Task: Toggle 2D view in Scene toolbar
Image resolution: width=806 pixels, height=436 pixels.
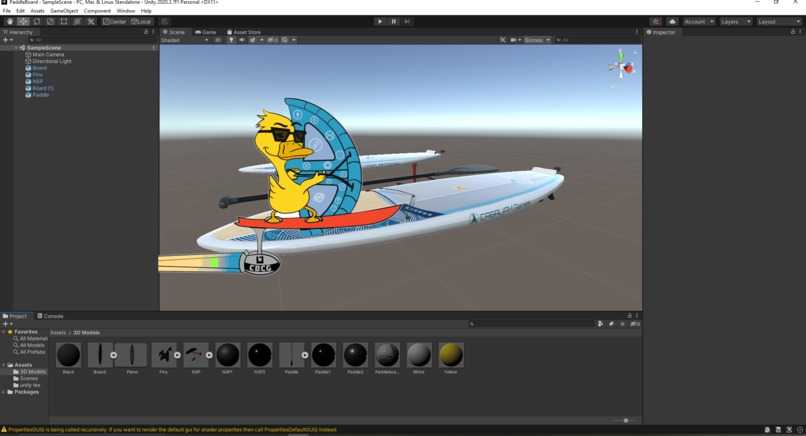Action: pyautogui.click(x=217, y=40)
